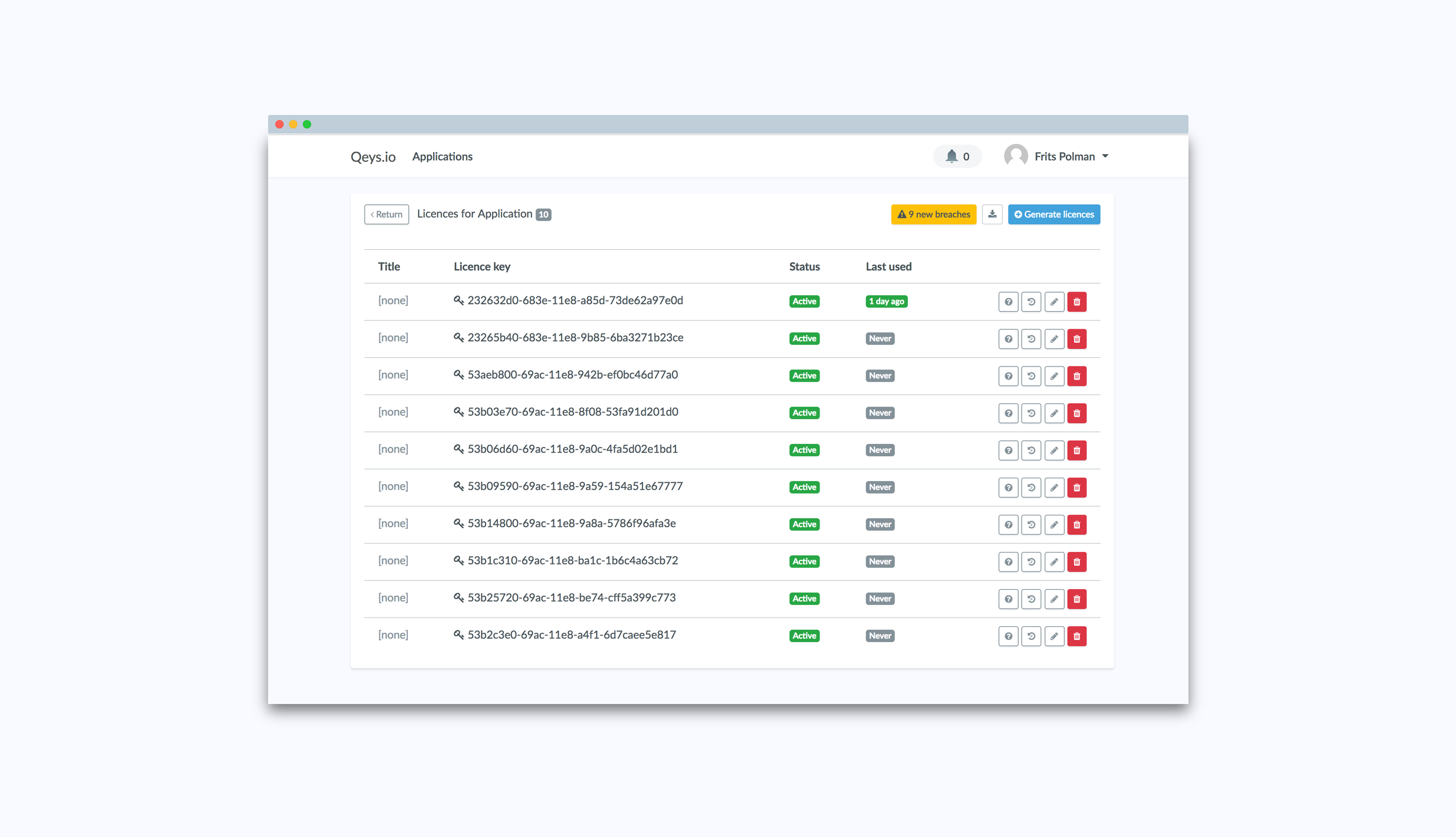This screenshot has width=1456, height=837.
Task: Delete the last licence 53b2c3e0
Action: 1076,636
